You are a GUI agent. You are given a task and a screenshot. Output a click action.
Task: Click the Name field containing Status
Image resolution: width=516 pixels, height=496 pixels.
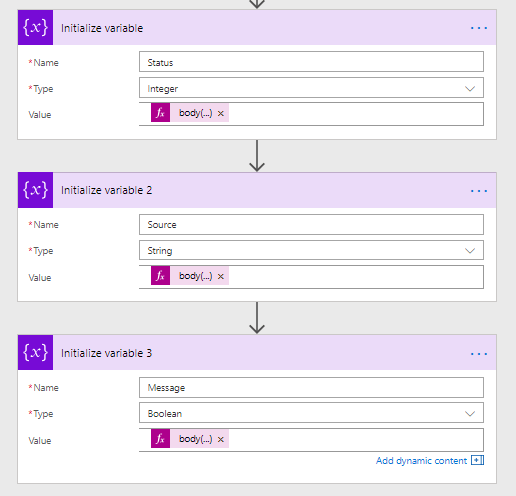[x=311, y=61]
